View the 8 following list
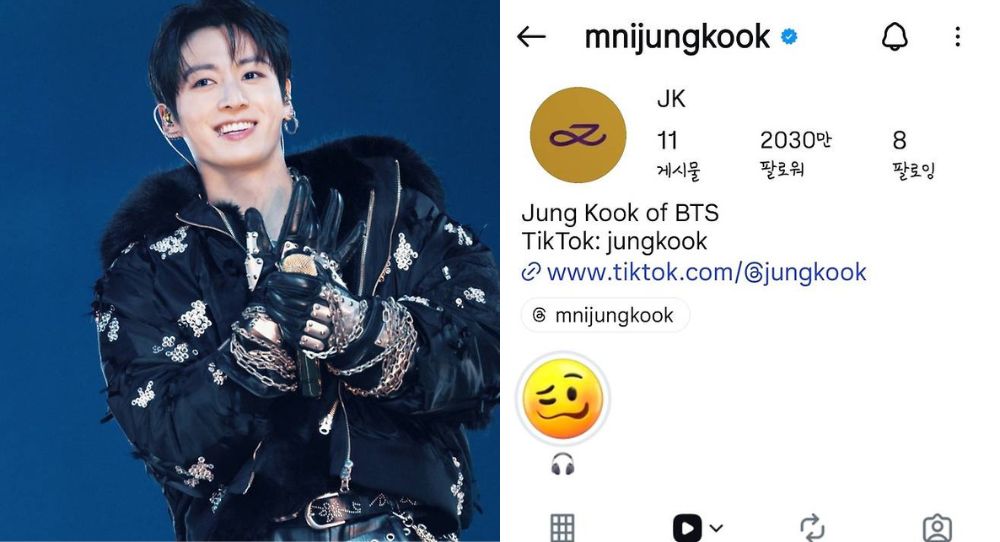Screen dimensions: 1000x542 [913, 154]
